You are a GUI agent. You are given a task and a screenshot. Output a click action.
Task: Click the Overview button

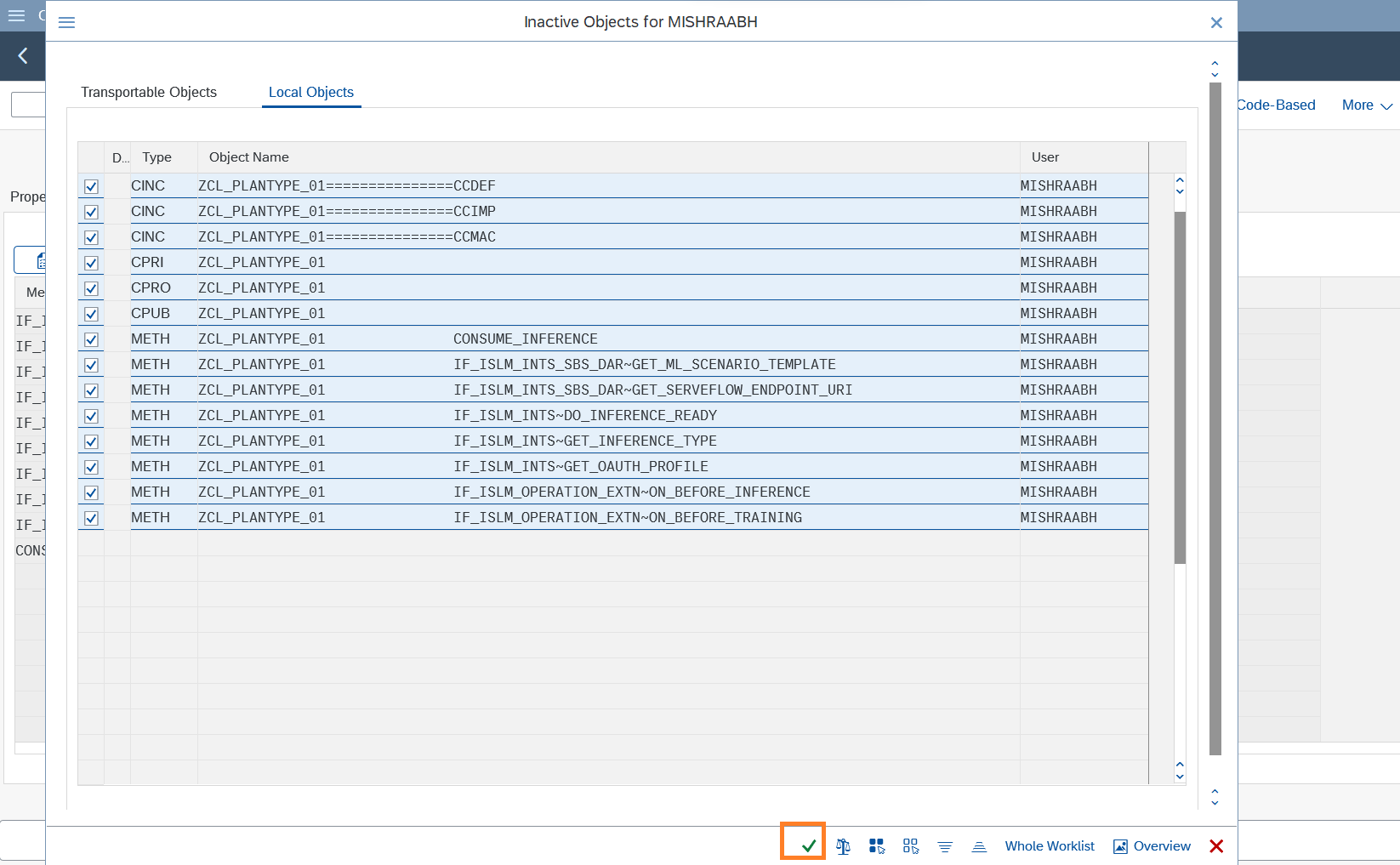(x=1152, y=845)
